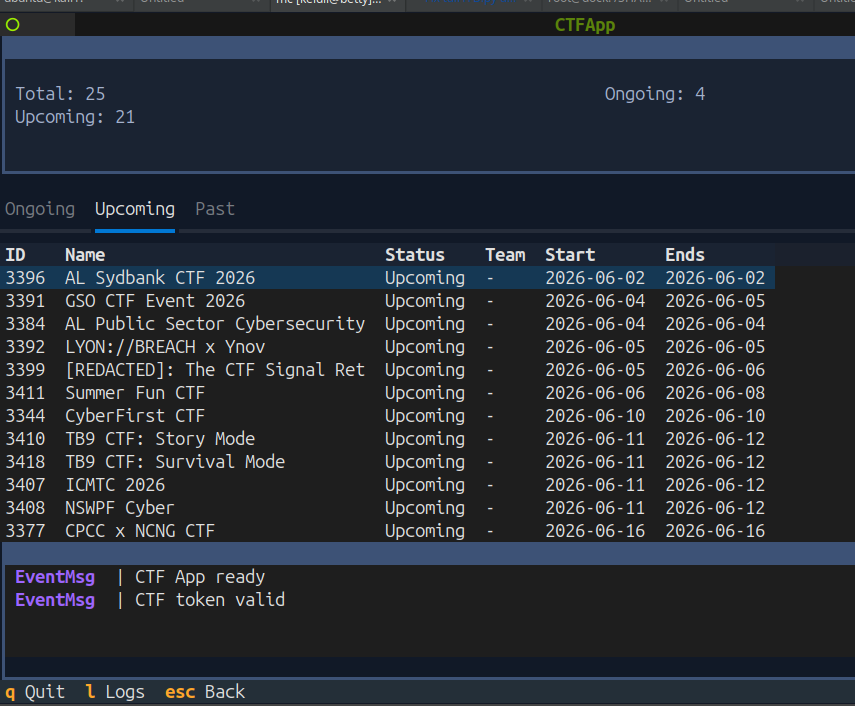Select the NSWPF Cyber row

388,508
